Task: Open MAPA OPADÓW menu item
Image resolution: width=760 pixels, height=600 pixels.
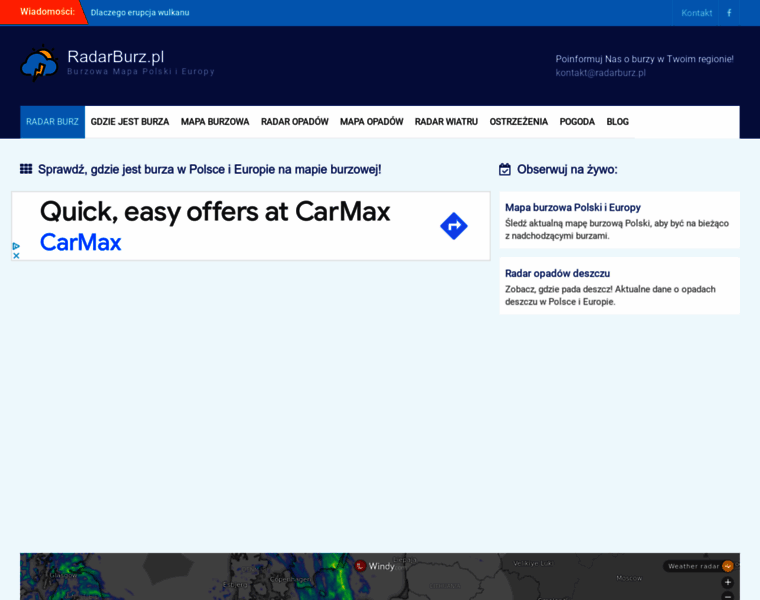Action: pyautogui.click(x=372, y=122)
